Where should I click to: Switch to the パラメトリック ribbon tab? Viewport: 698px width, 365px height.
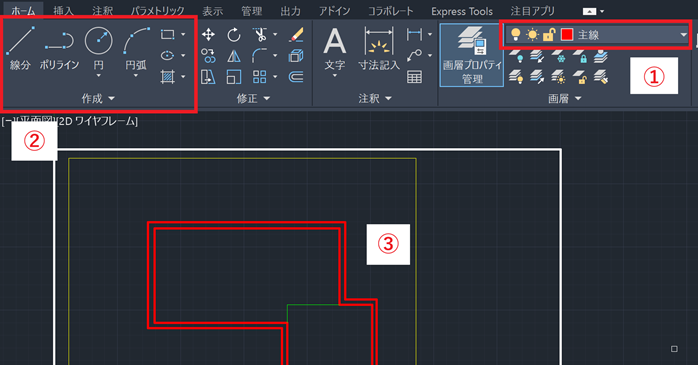tap(158, 11)
